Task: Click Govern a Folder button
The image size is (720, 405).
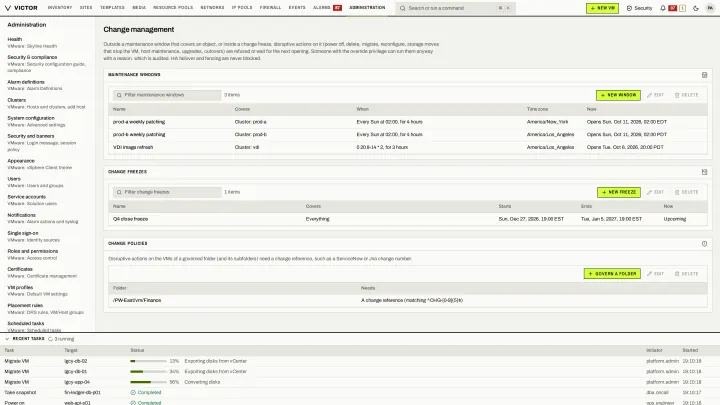Action: pyautogui.click(x=612, y=274)
